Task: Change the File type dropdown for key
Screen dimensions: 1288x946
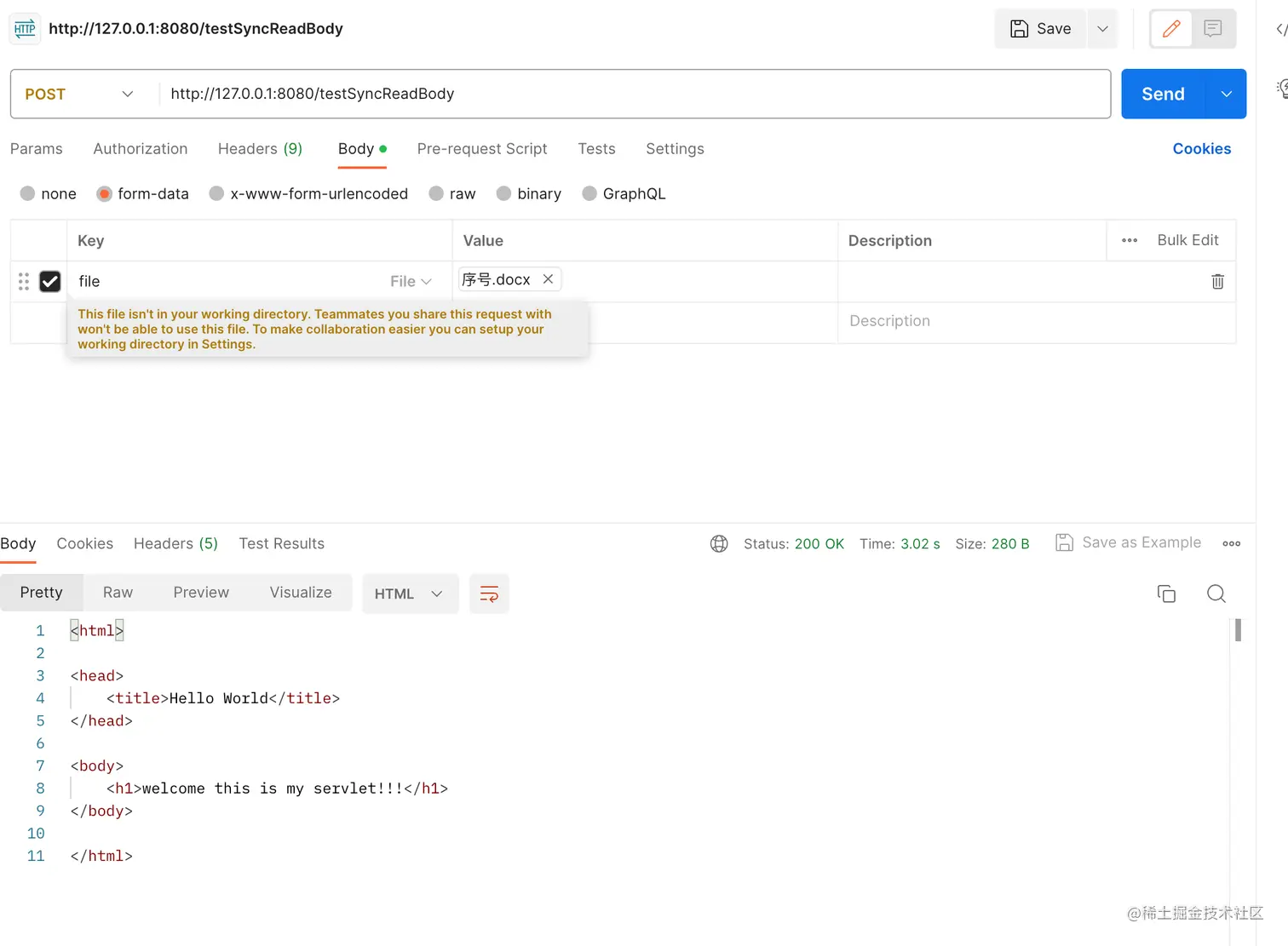Action: (x=411, y=281)
